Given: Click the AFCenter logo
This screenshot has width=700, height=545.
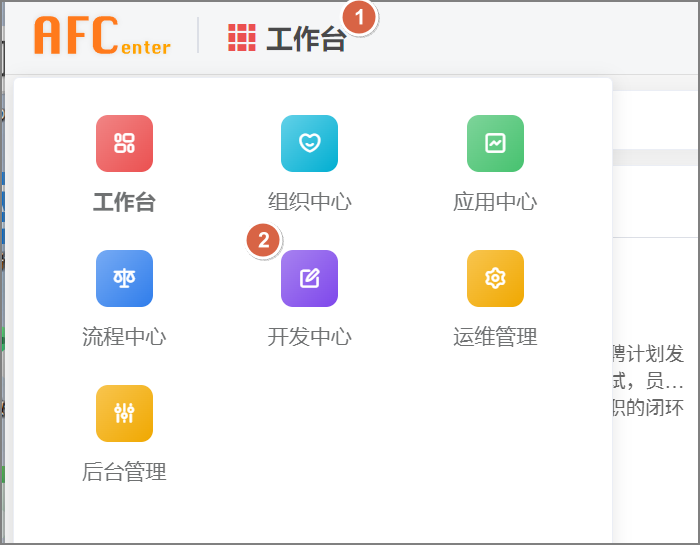Looking at the screenshot, I should [102, 35].
